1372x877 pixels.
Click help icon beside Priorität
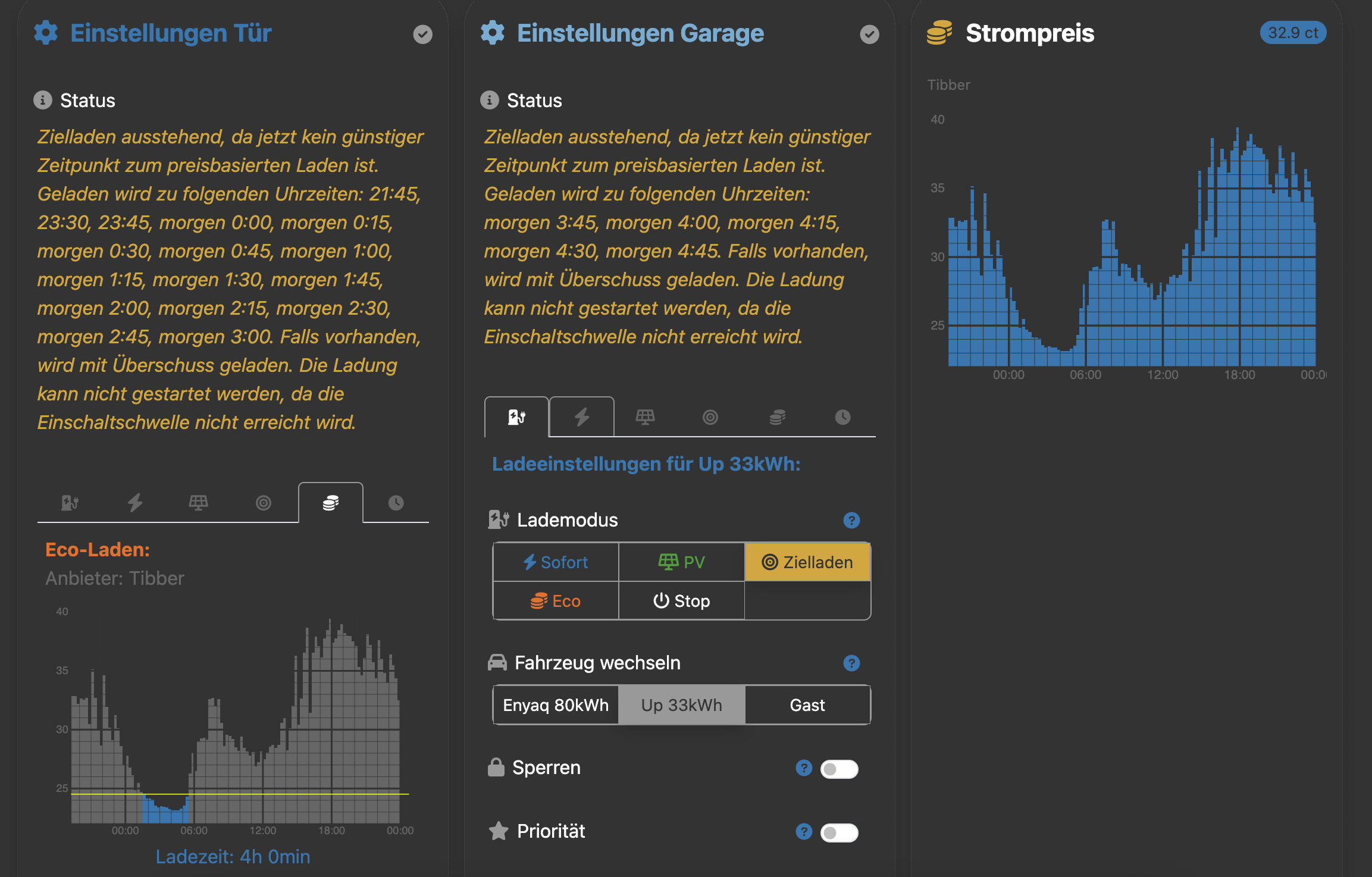coord(804,831)
